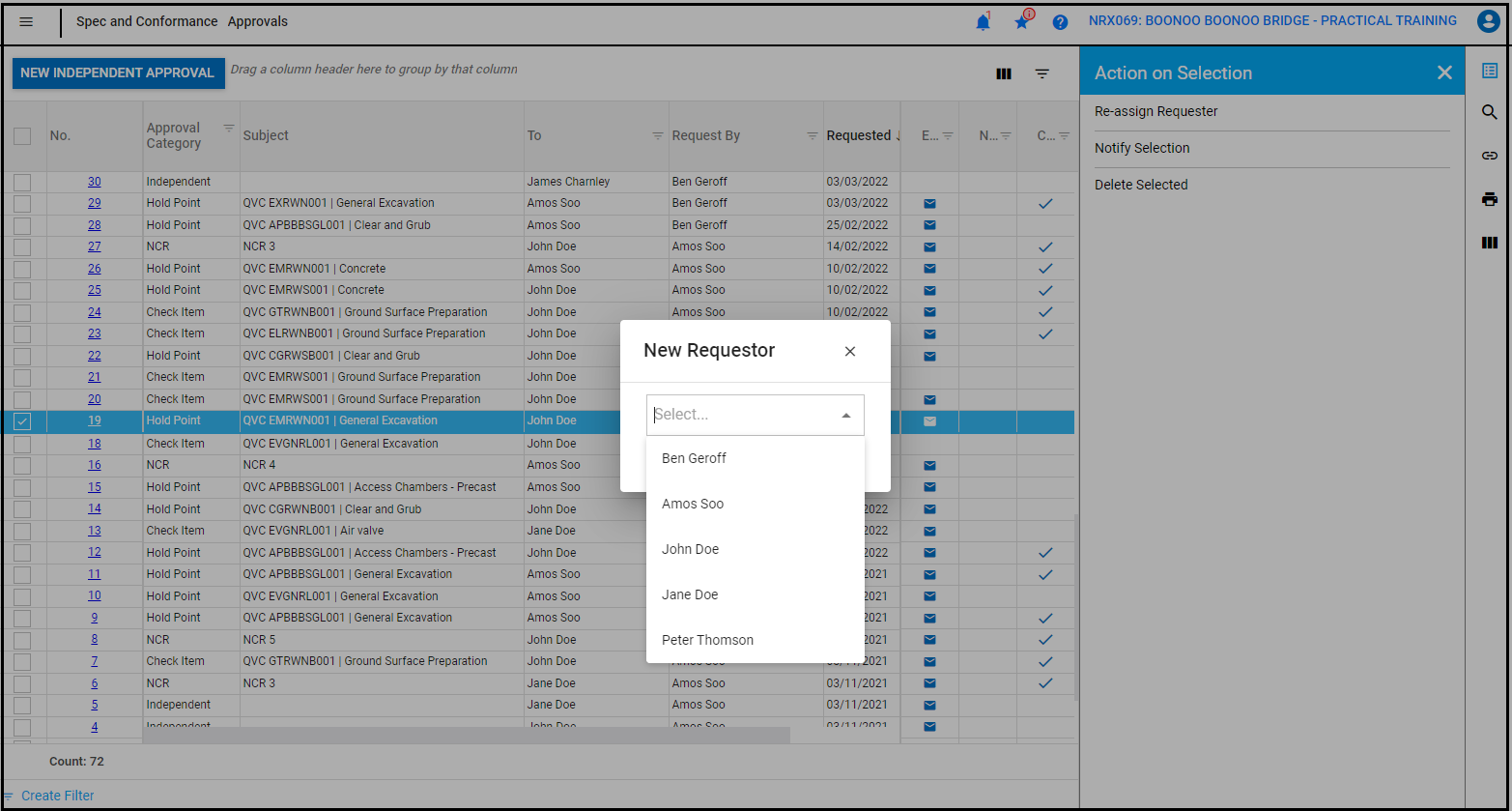Click the email icon in row 27
The width and height of the screenshot is (1512, 811).
coord(929,247)
